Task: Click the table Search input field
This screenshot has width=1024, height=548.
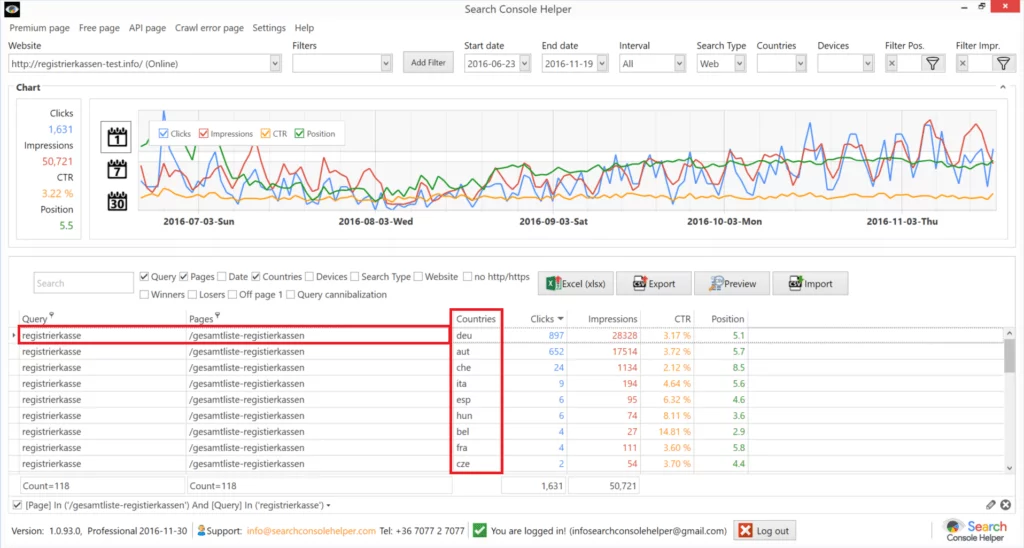Action: click(84, 283)
